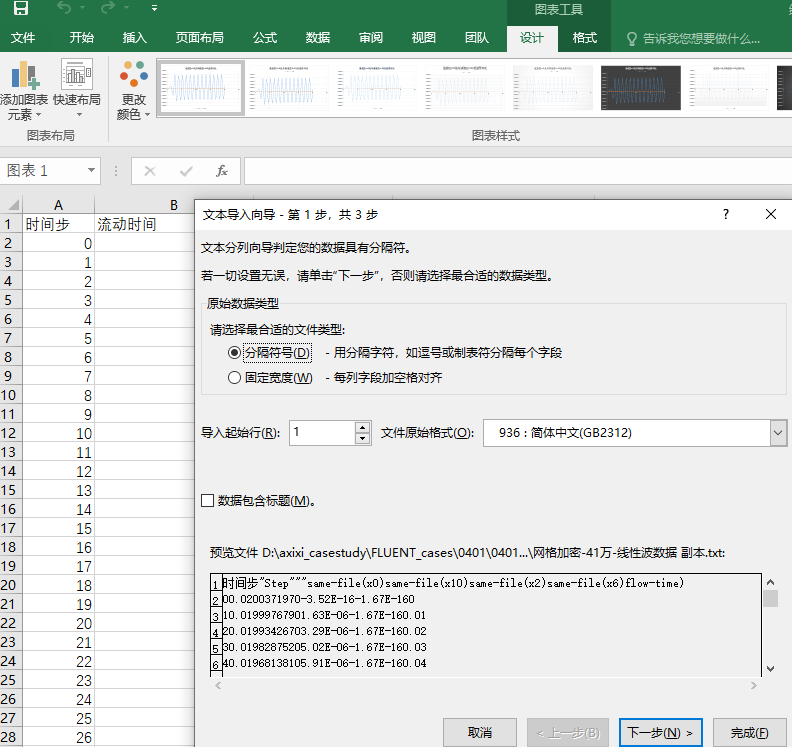Close the 文本导入向导 dialog
Image resolution: width=792 pixels, height=747 pixels.
(x=770, y=214)
